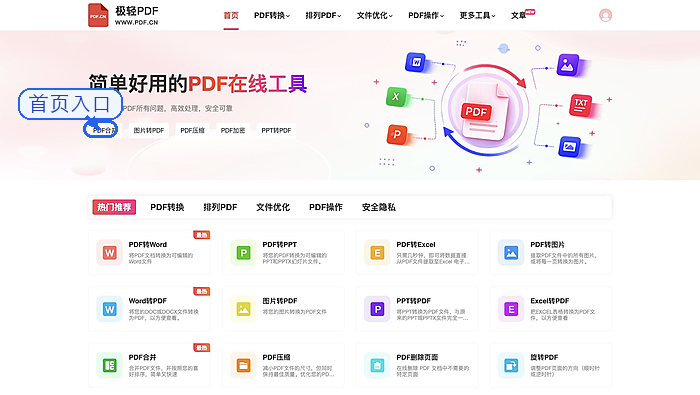Go to 首页 in the top navigation
The height and width of the screenshot is (395, 700).
pyautogui.click(x=231, y=16)
